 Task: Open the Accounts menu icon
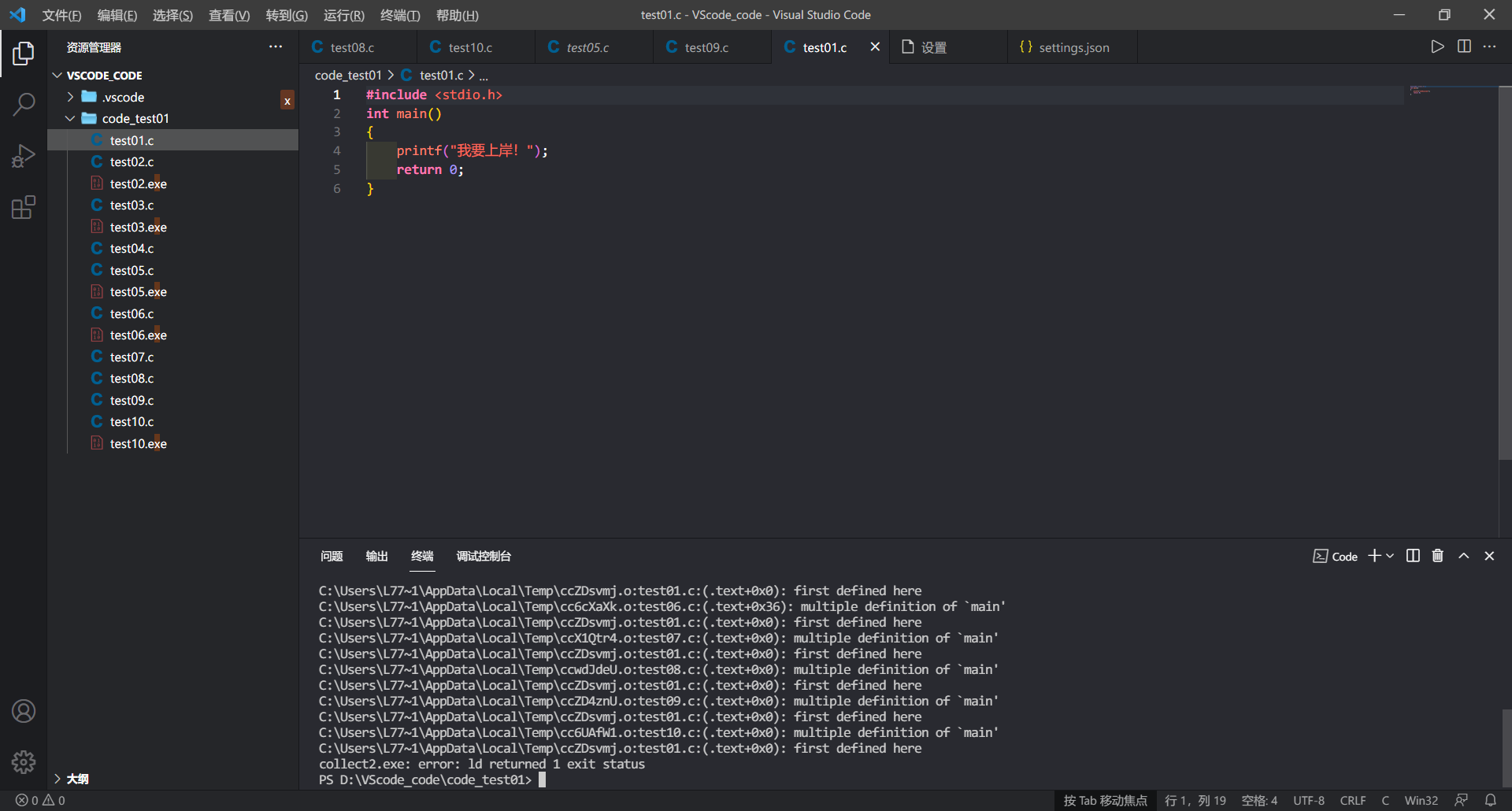click(x=24, y=712)
